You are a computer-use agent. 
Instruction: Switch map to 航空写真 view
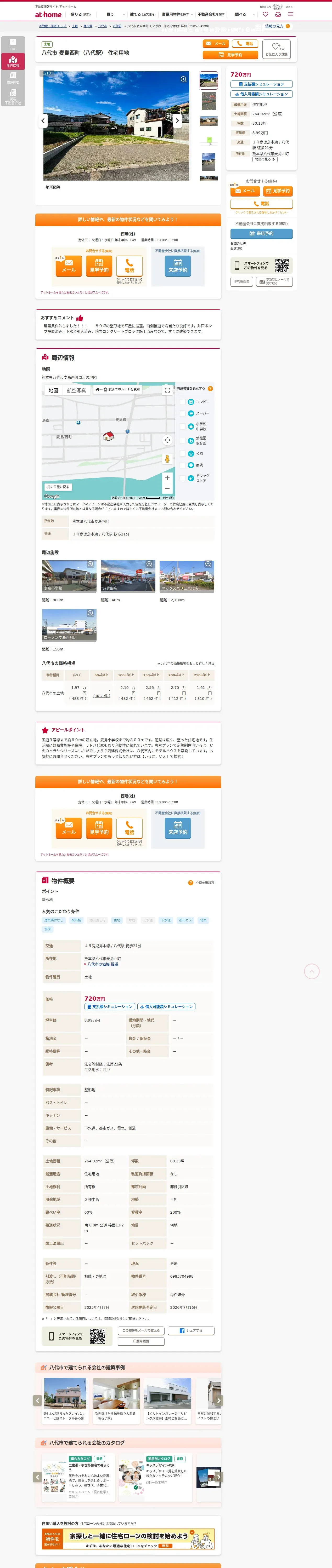[76, 390]
